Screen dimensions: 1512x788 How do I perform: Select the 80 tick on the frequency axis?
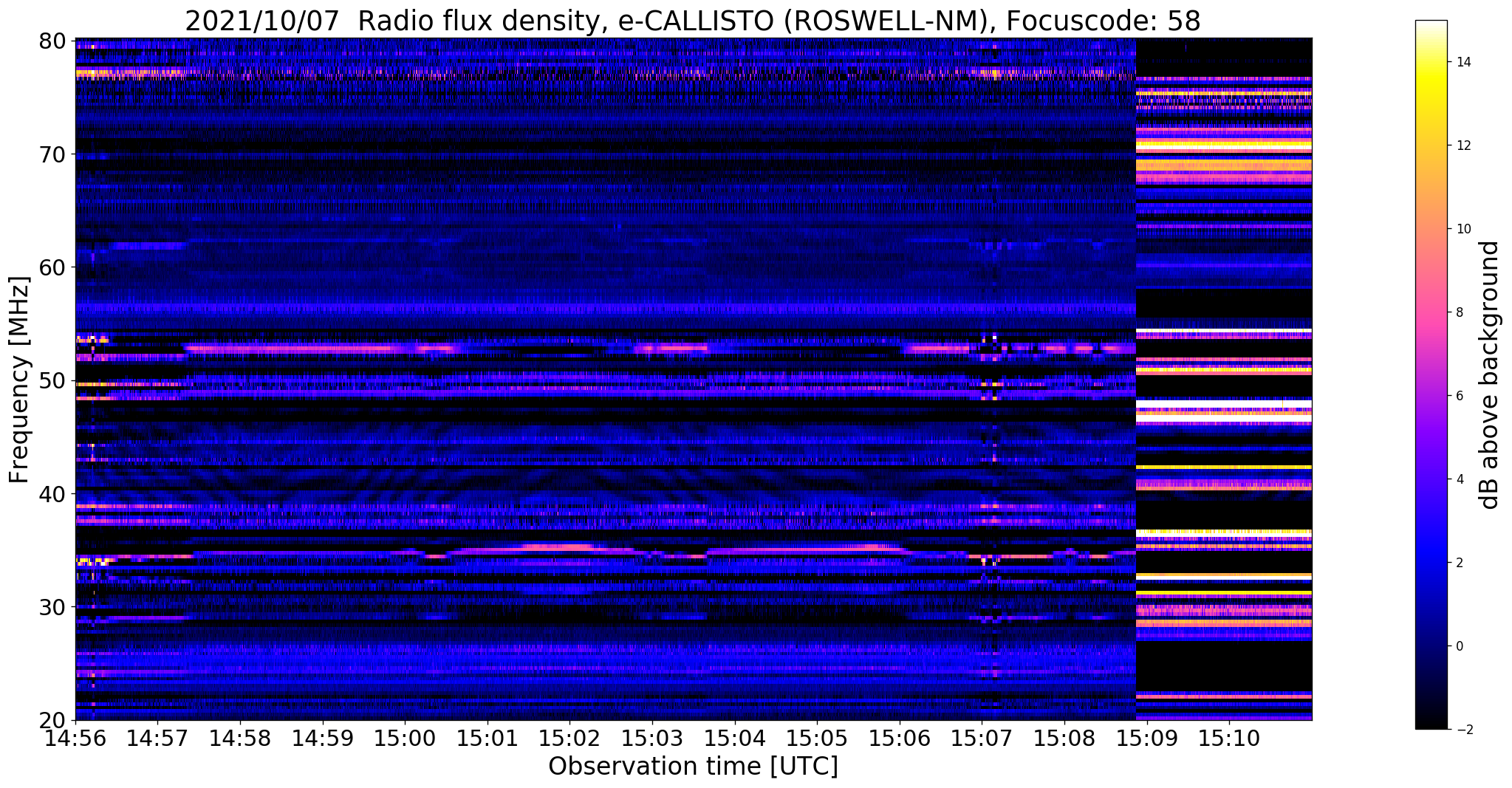[x=52, y=41]
